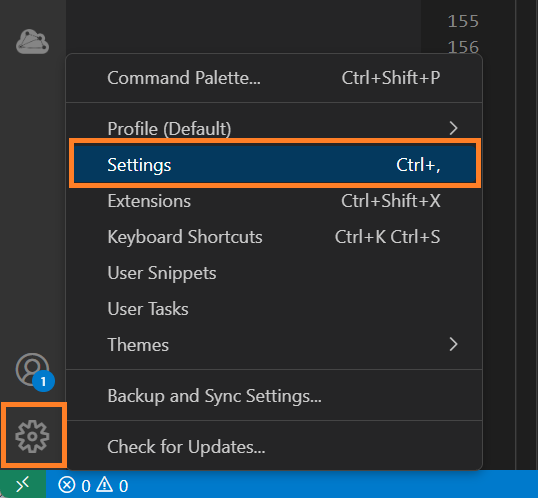Image resolution: width=538 pixels, height=498 pixels.
Task: Click line number 155 in editor gutter
Action: pyautogui.click(x=463, y=21)
